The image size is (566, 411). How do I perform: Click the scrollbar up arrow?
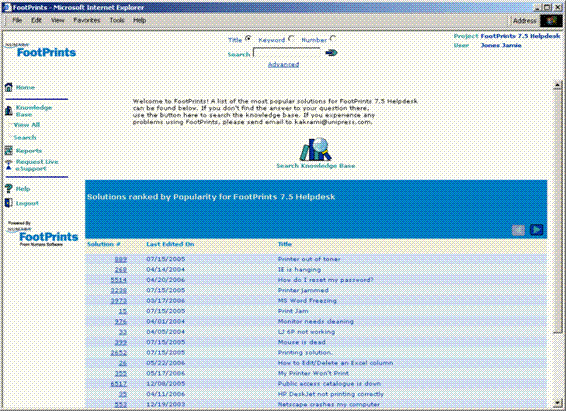[x=557, y=86]
